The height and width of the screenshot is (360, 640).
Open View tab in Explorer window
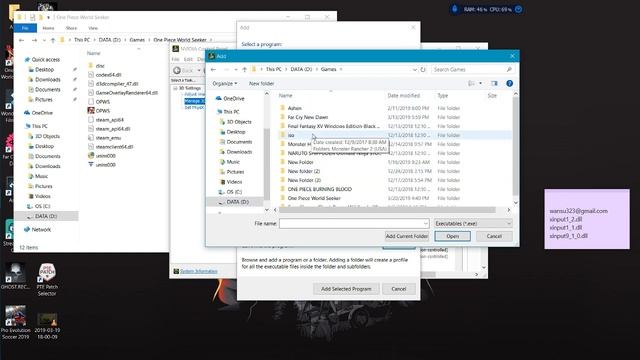(93, 28)
